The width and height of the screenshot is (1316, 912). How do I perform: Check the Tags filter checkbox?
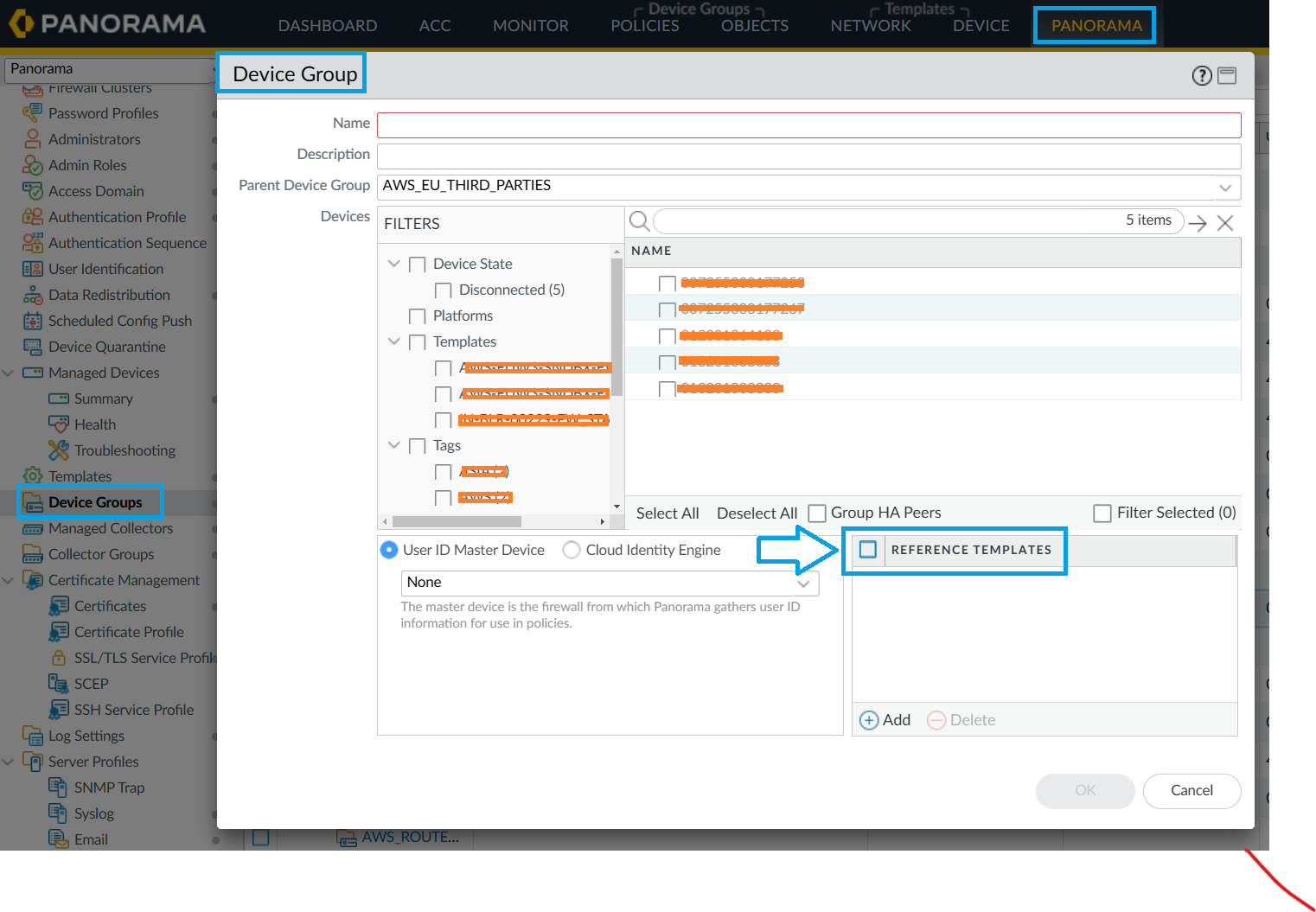point(417,446)
